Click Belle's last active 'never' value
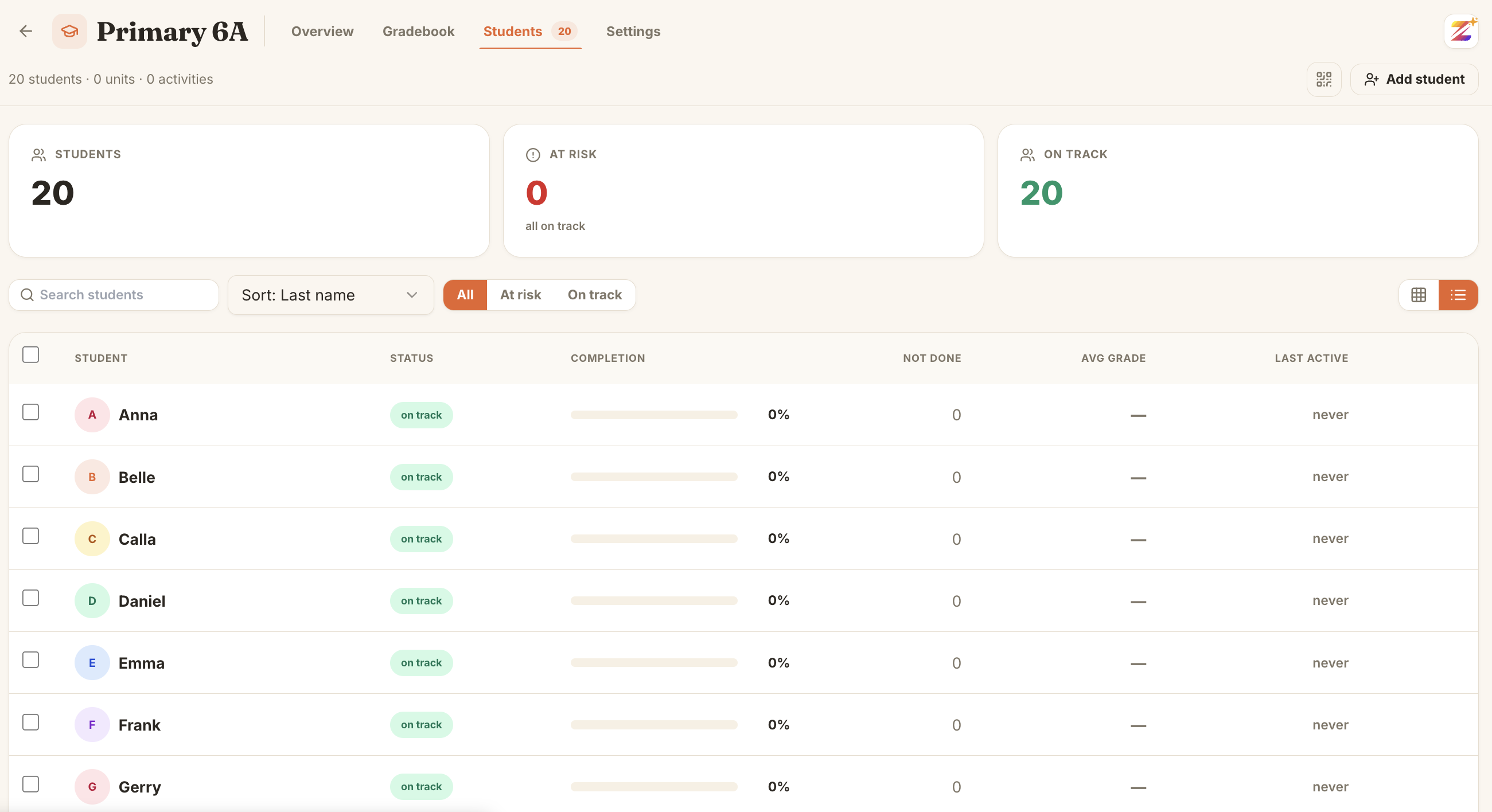The height and width of the screenshot is (812, 1492). tap(1330, 477)
